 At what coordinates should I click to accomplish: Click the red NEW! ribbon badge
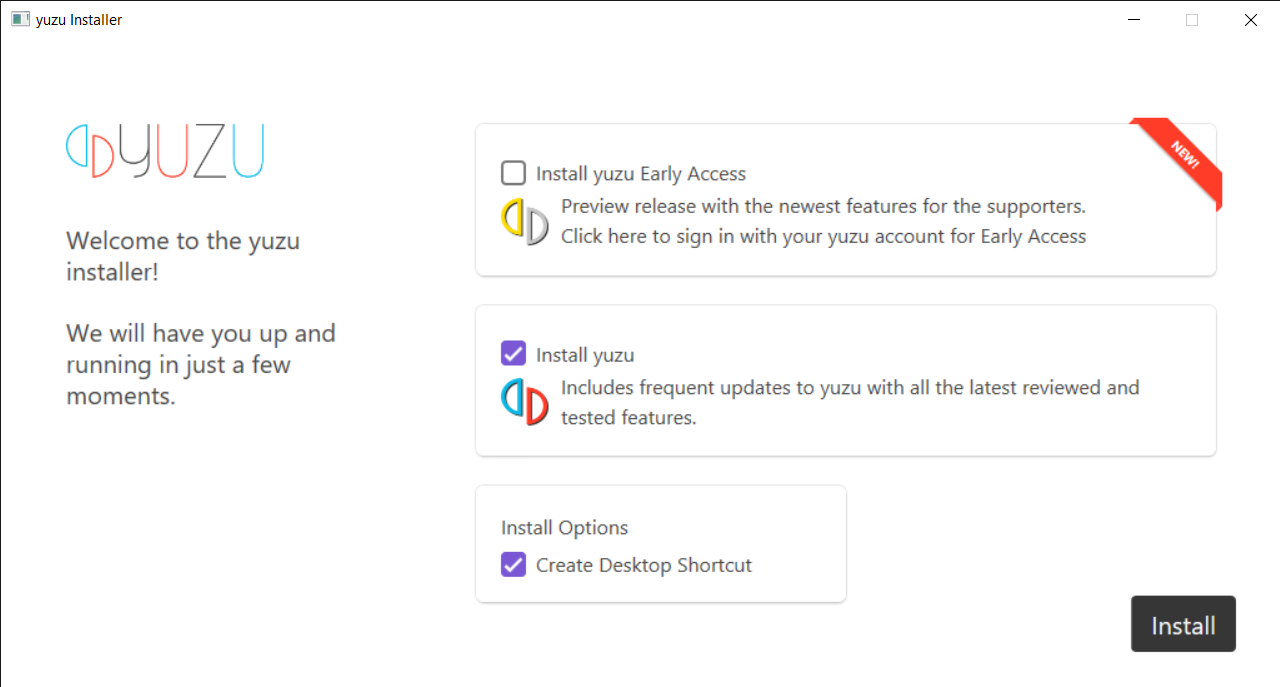pyautogui.click(x=1184, y=156)
